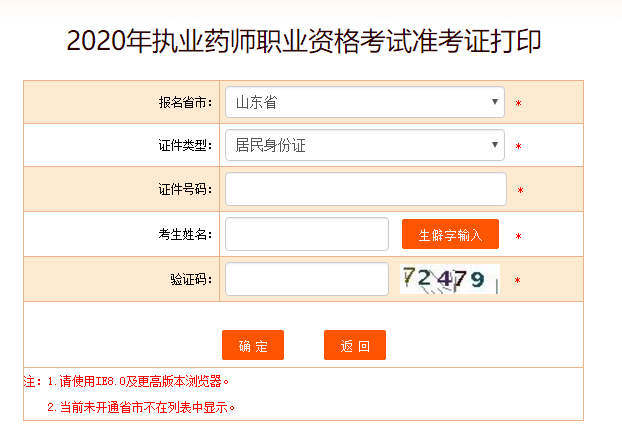Submit the form with 确定 button

[253, 345]
